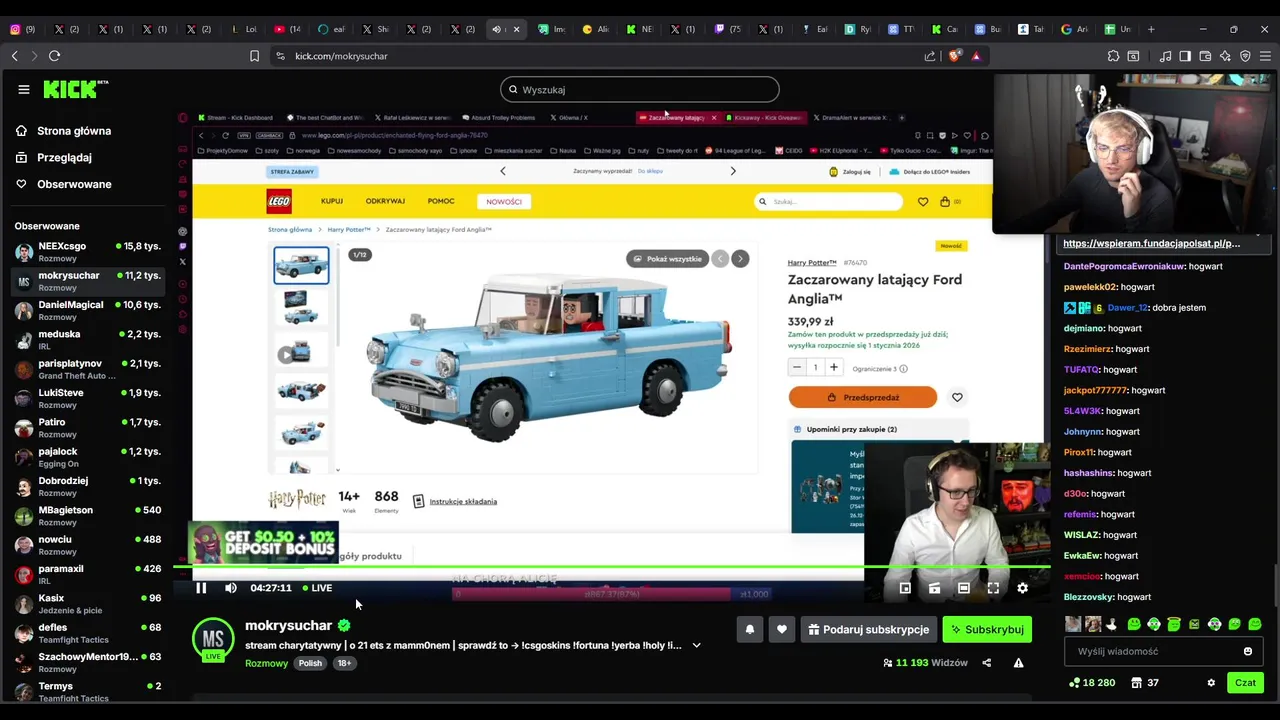1280x720 pixels.
Task: Expand the stream title description chevron
Action: 697,645
